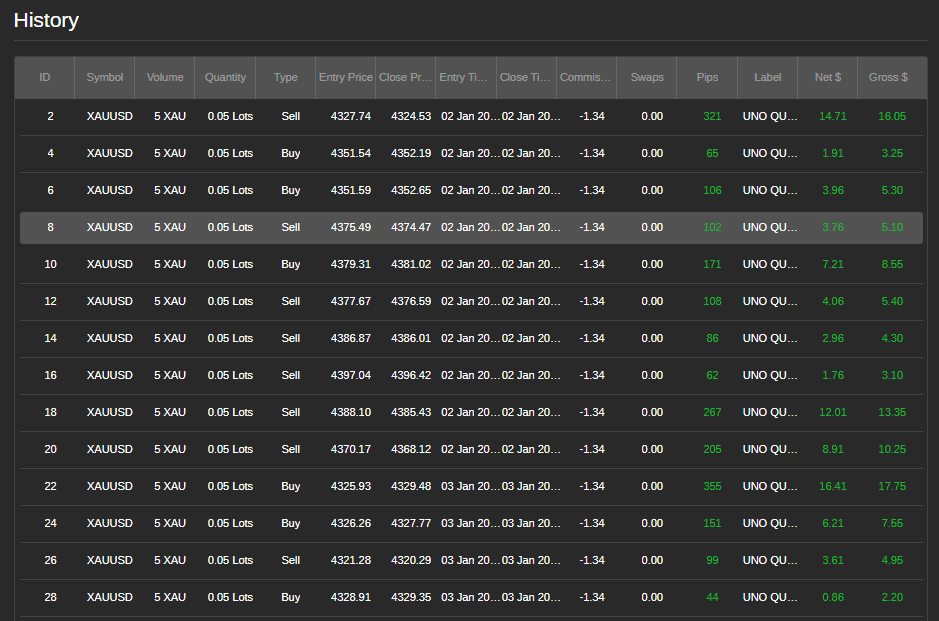Sort by the Volume column header
939x621 pixels.
[165, 77]
